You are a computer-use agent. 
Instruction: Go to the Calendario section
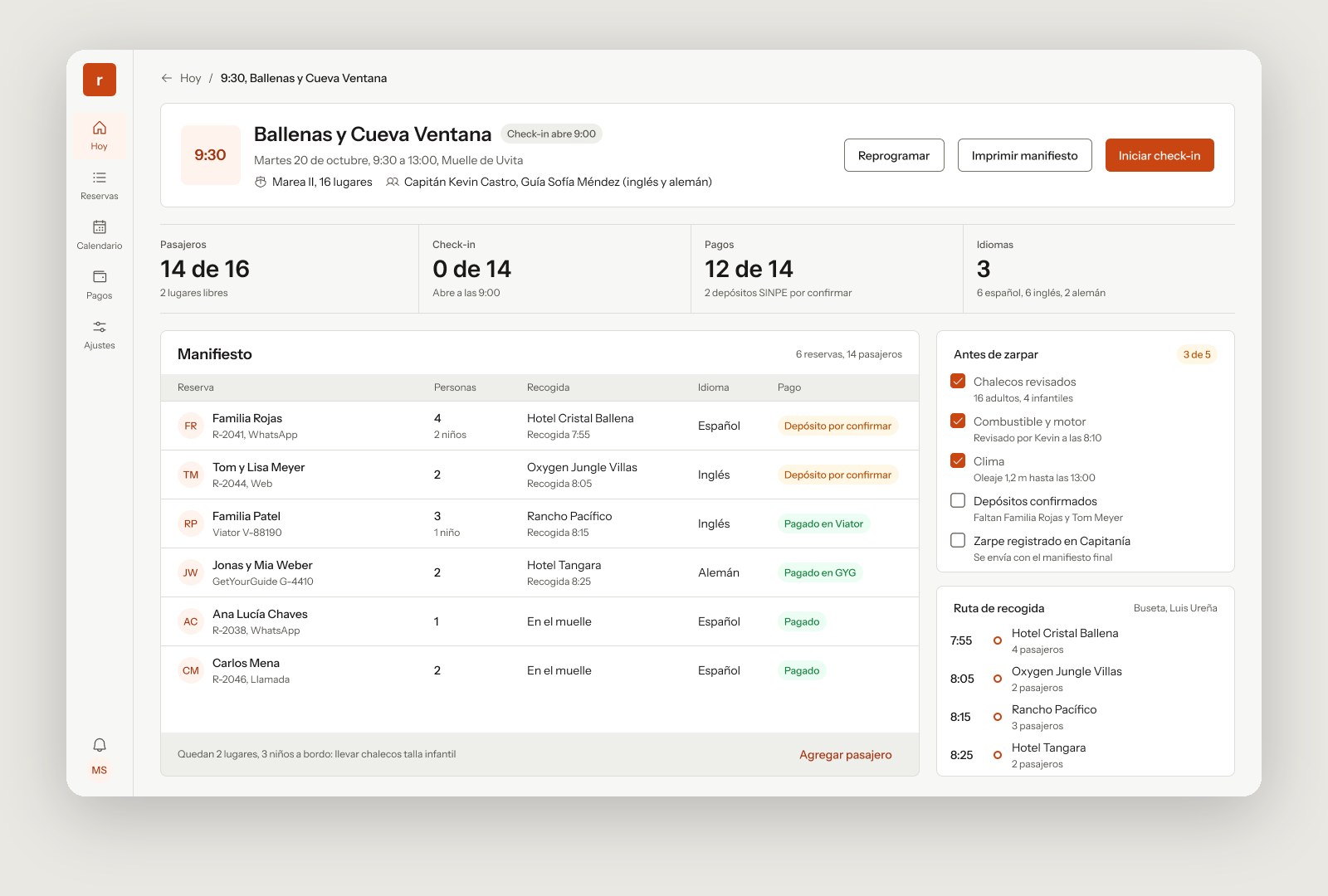coord(100,235)
